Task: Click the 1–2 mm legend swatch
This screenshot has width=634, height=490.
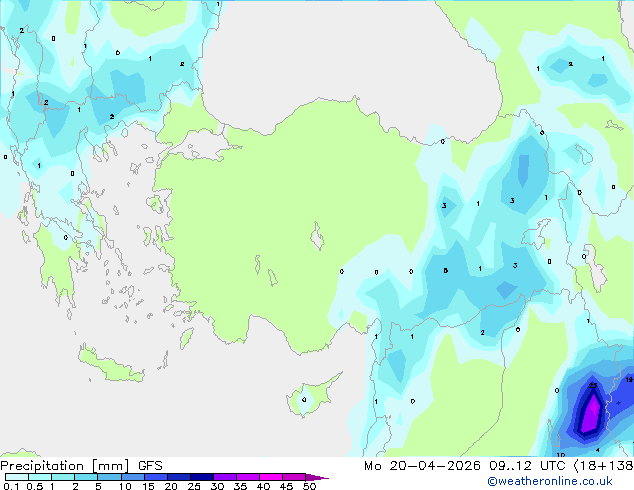Action: [x=63, y=477]
